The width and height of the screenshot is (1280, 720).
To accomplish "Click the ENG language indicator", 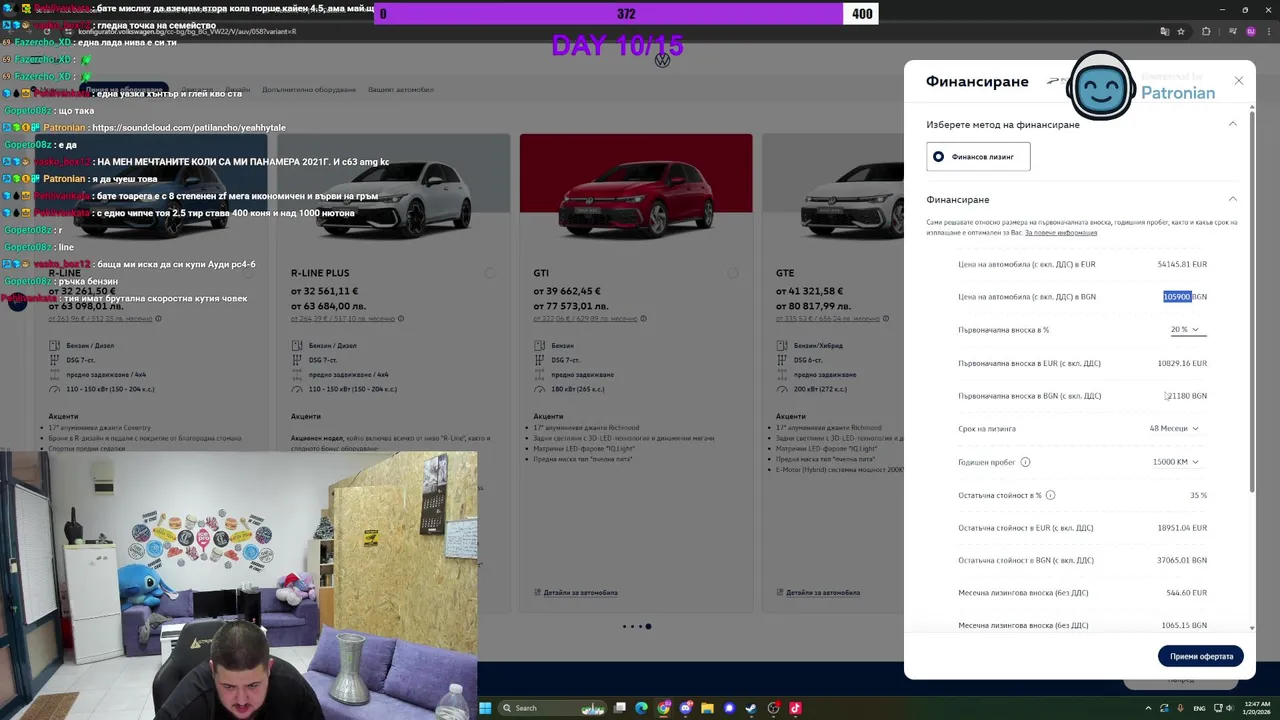I will (x=1199, y=708).
